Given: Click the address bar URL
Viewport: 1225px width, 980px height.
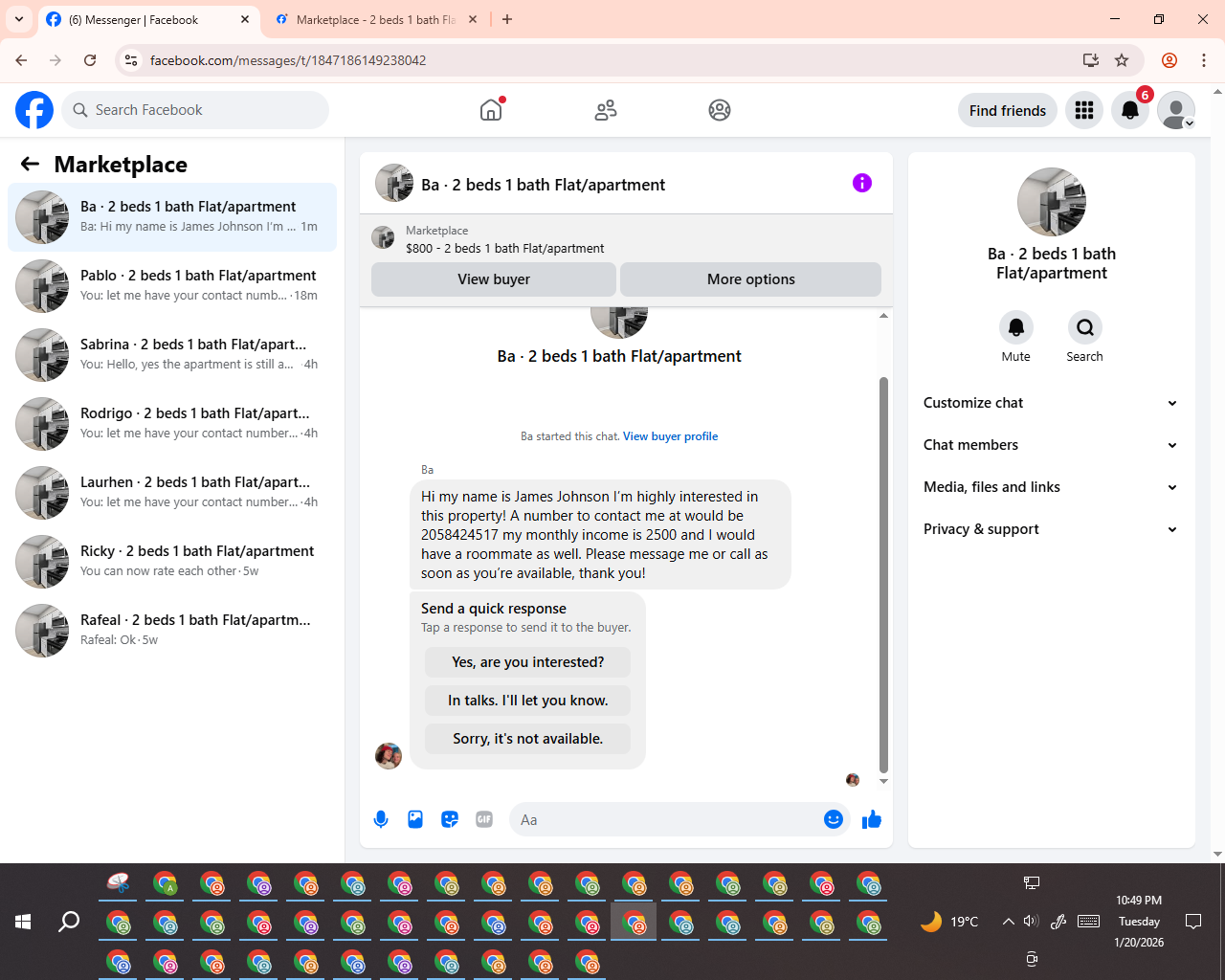Looking at the screenshot, I should coord(288,60).
